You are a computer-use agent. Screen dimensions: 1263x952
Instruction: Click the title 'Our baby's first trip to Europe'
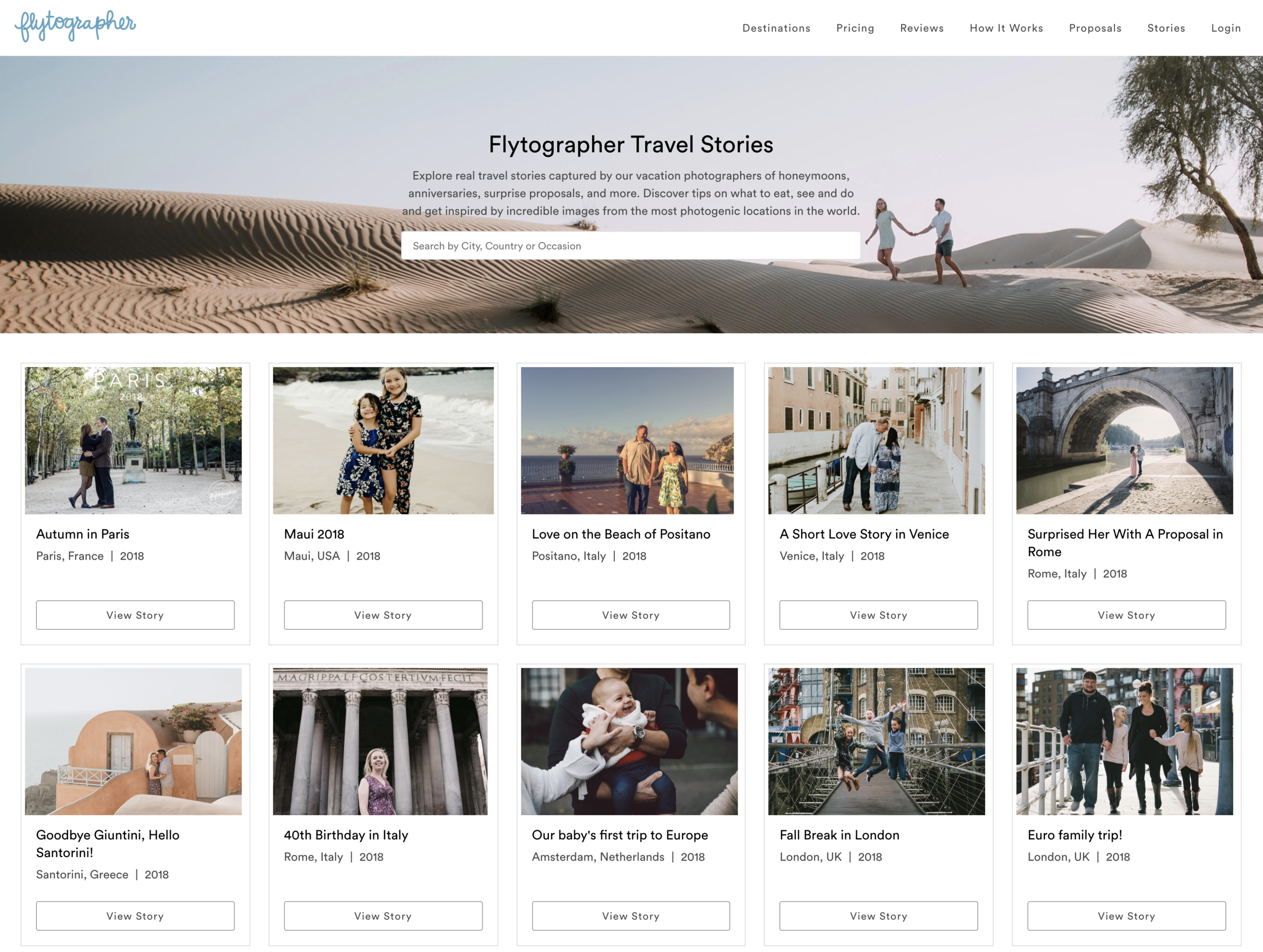click(x=620, y=835)
